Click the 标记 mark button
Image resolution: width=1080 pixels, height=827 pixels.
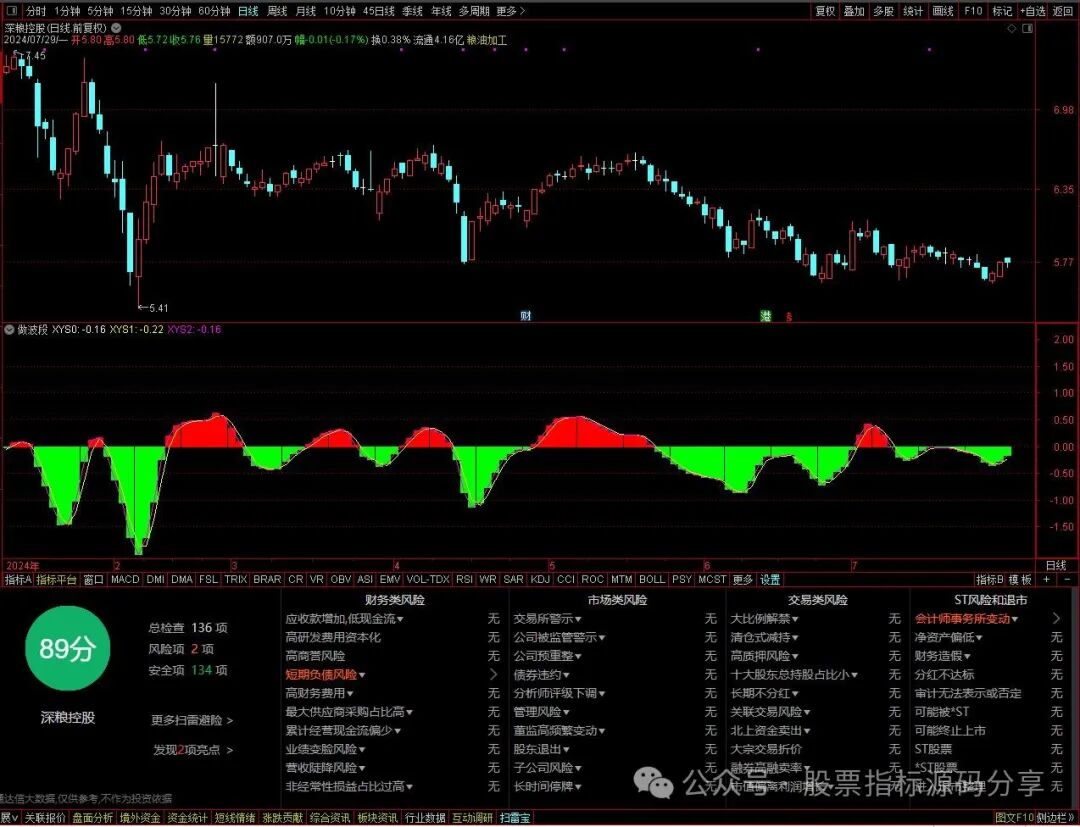1002,11
